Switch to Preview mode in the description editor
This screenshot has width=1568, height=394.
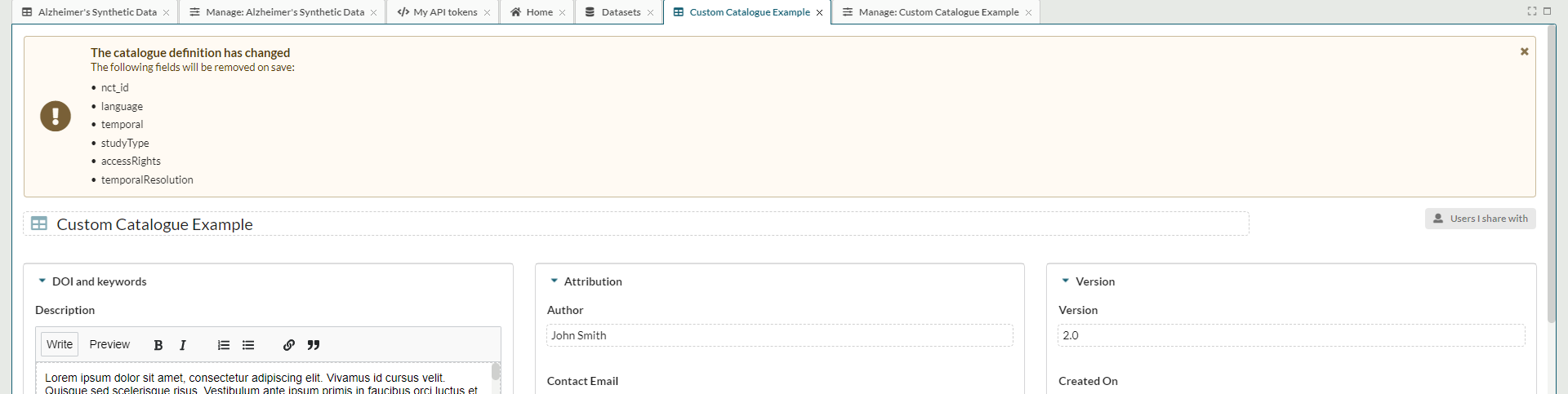(x=109, y=344)
